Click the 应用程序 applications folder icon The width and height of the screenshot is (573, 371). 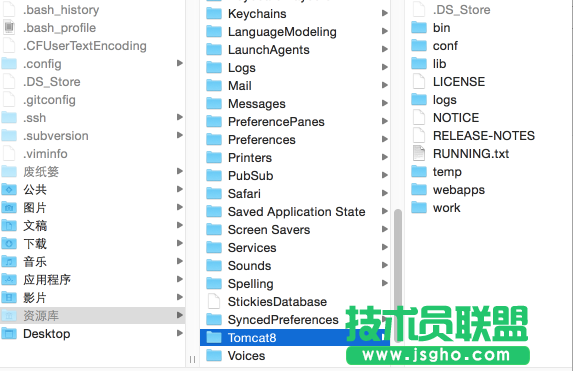click(9, 280)
